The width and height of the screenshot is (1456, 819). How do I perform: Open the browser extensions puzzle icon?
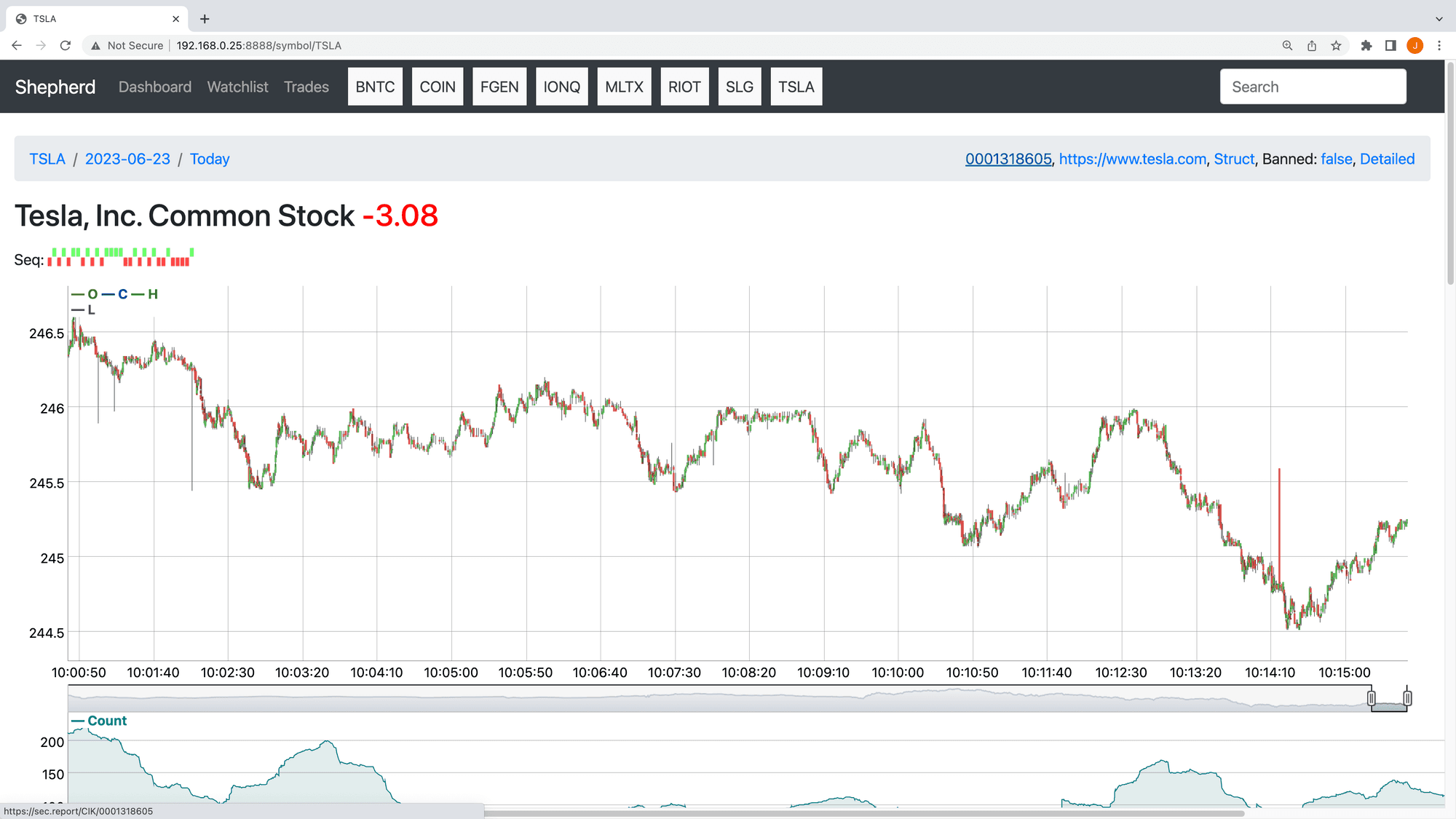click(1366, 45)
